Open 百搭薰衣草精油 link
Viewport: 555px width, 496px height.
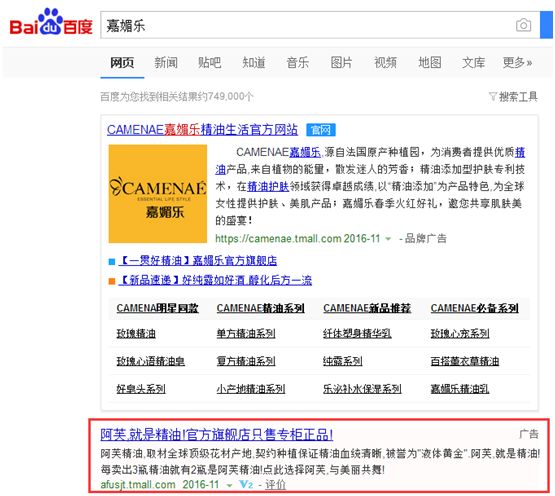tap(465, 361)
